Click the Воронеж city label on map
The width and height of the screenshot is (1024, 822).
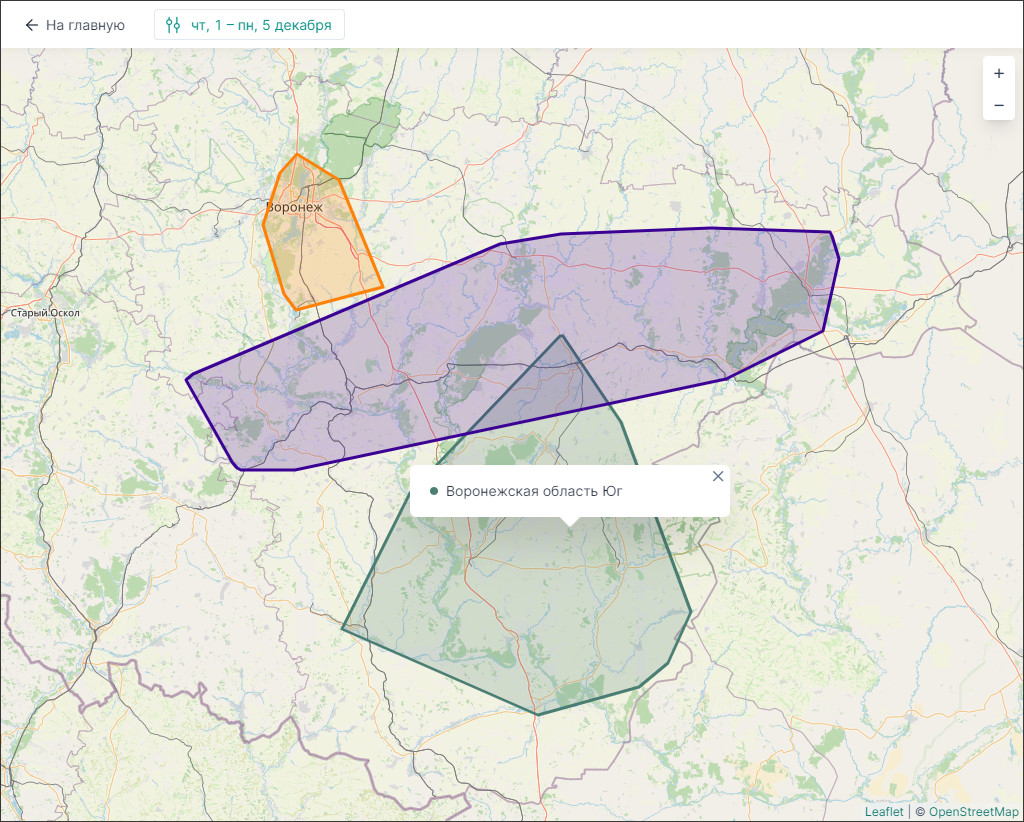pyautogui.click(x=294, y=207)
